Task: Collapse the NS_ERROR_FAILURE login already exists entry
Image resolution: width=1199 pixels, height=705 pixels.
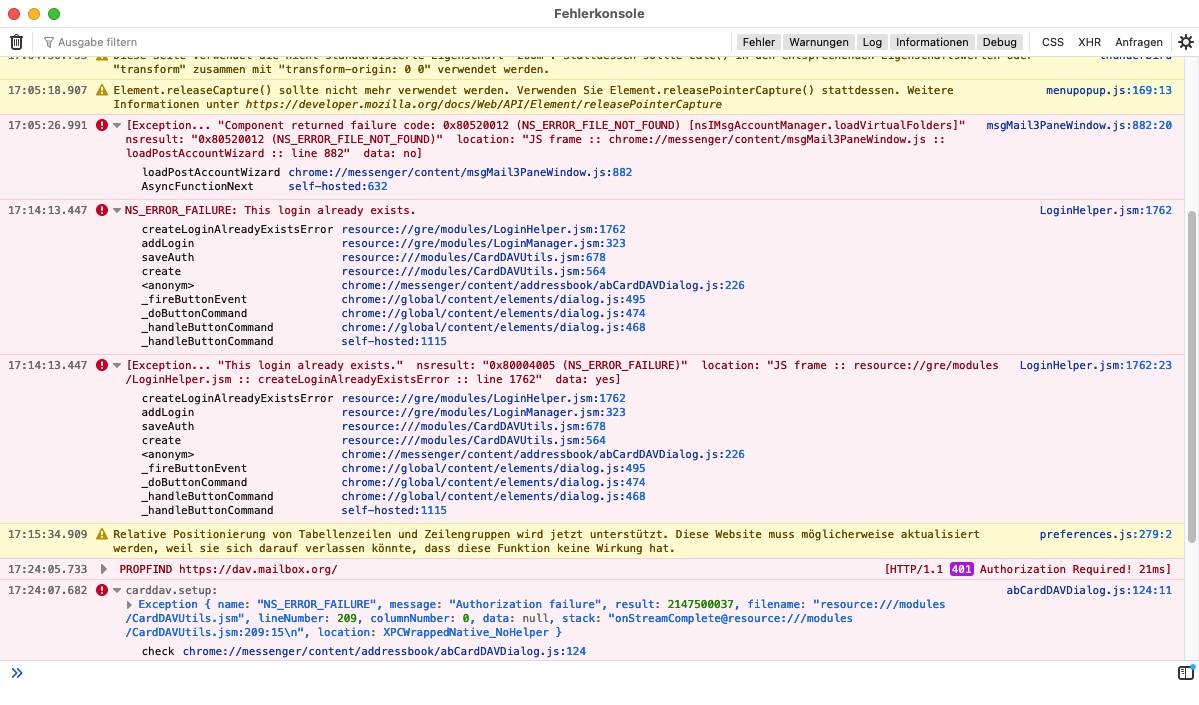Action: (117, 211)
